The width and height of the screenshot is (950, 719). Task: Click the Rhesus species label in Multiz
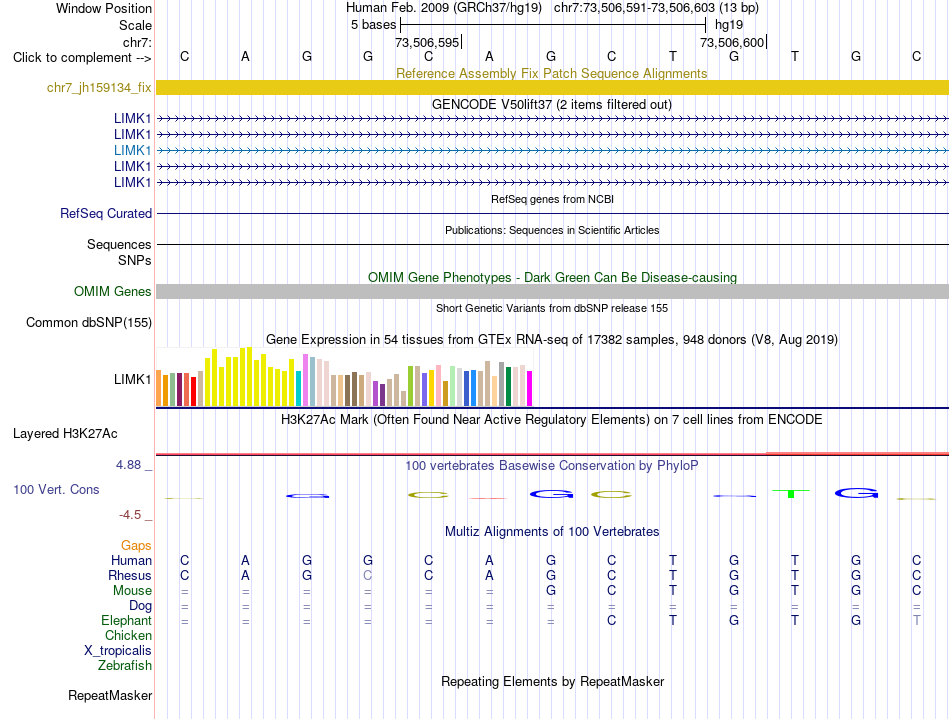(x=130, y=575)
